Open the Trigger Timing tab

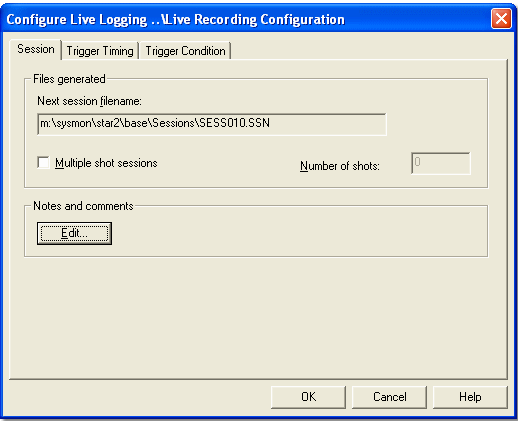pyautogui.click(x=100, y=51)
